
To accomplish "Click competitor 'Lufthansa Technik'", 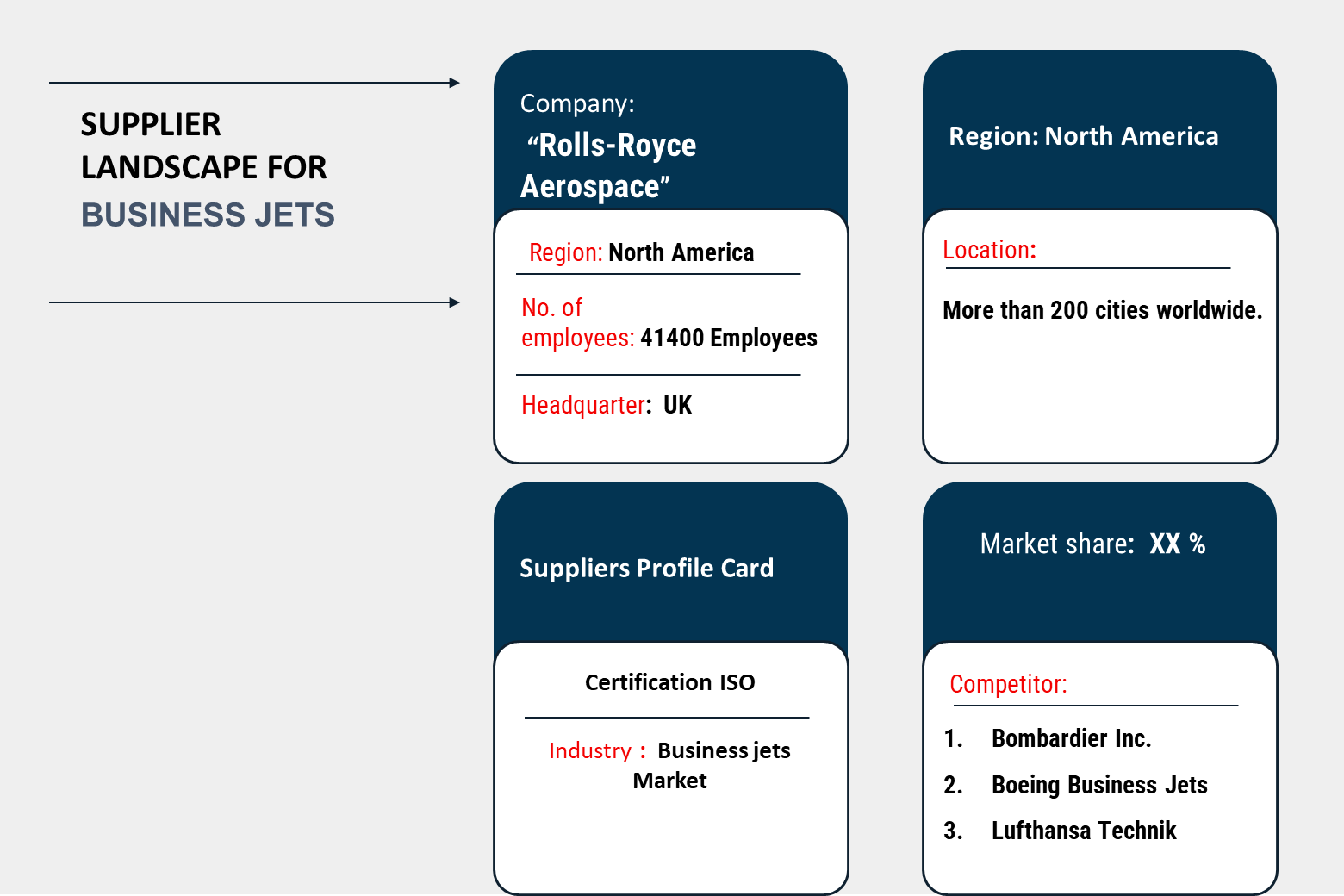I will pos(1084,831).
